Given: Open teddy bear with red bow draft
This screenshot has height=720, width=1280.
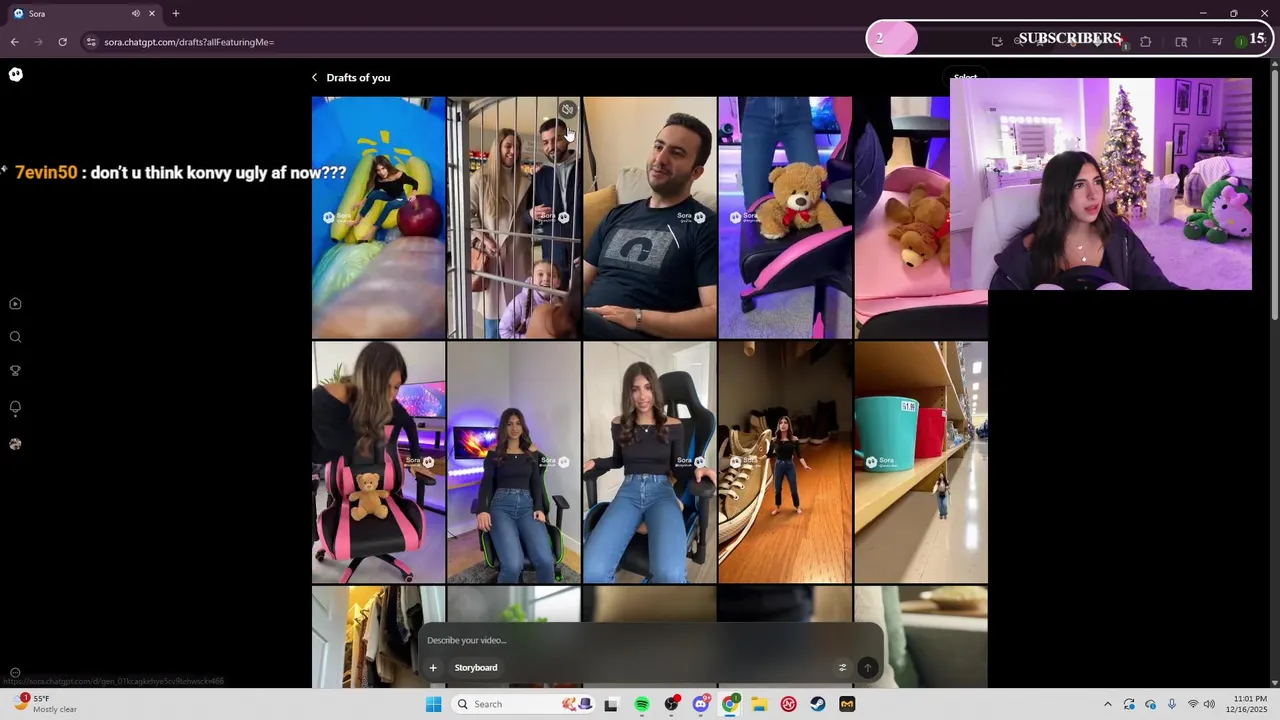Looking at the screenshot, I should tap(785, 217).
